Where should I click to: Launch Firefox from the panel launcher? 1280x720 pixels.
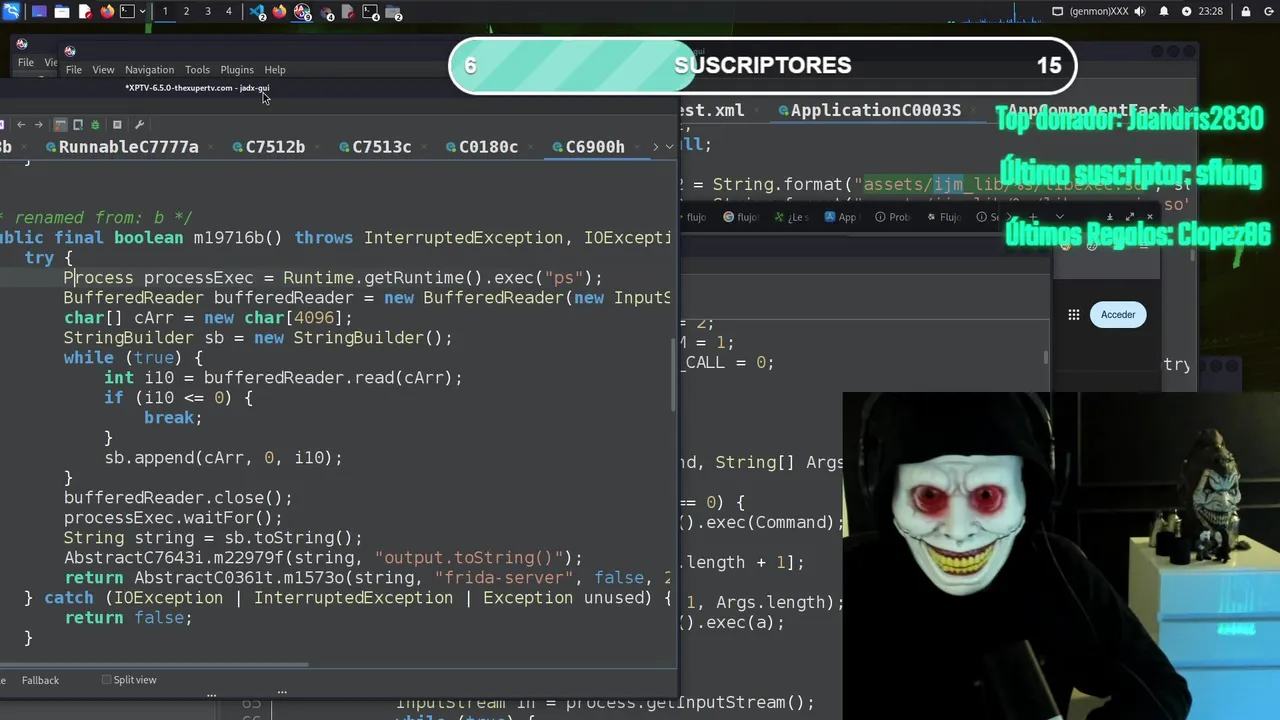pyautogui.click(x=107, y=12)
